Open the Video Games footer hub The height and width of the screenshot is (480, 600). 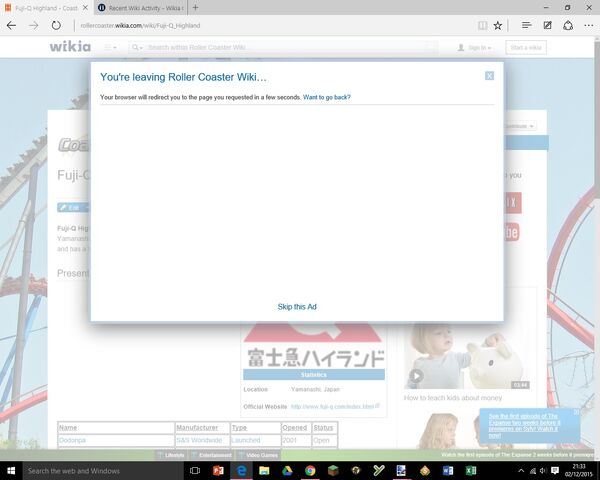[258, 455]
